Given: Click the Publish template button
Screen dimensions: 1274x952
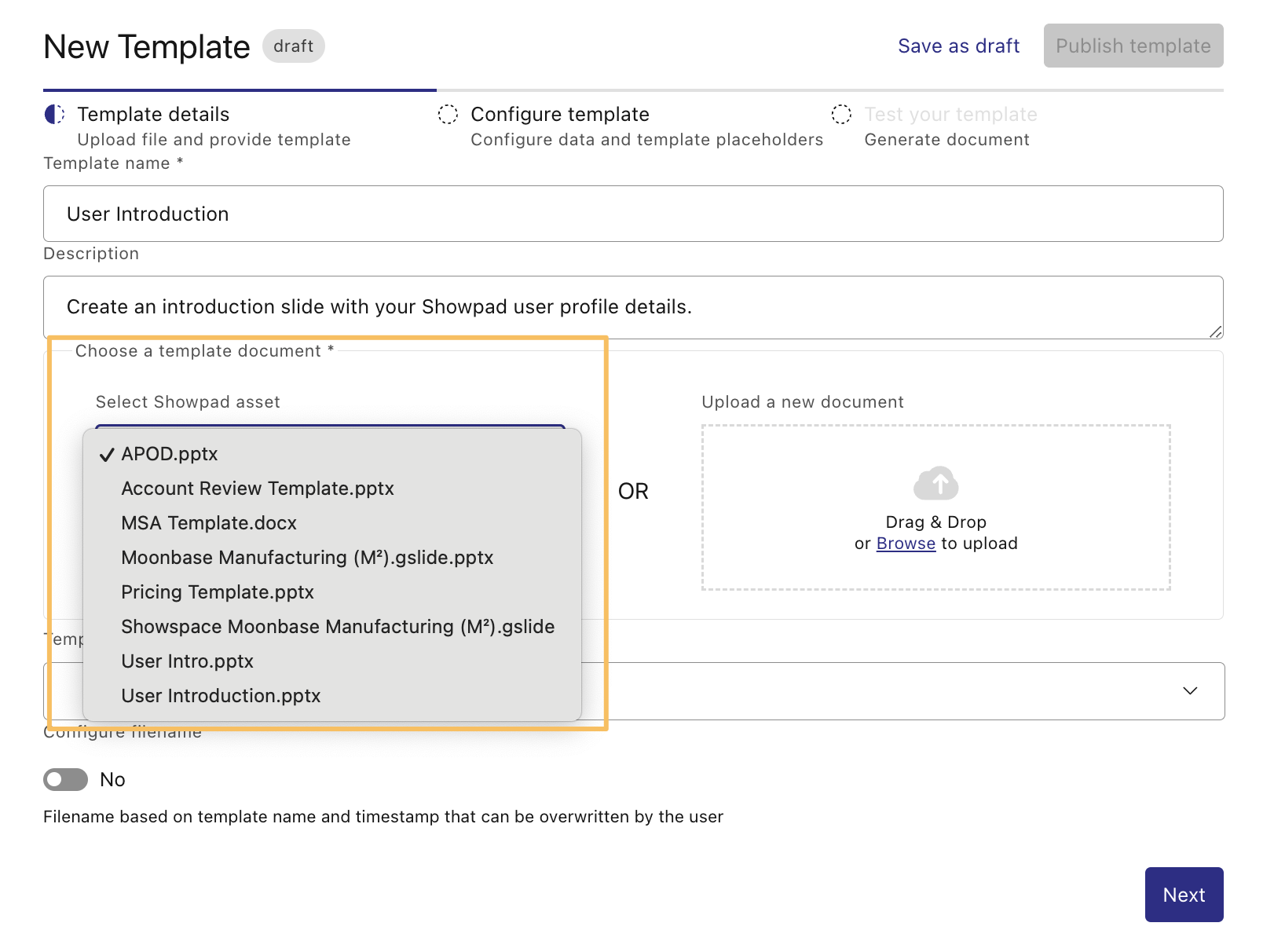Looking at the screenshot, I should pos(1133,46).
